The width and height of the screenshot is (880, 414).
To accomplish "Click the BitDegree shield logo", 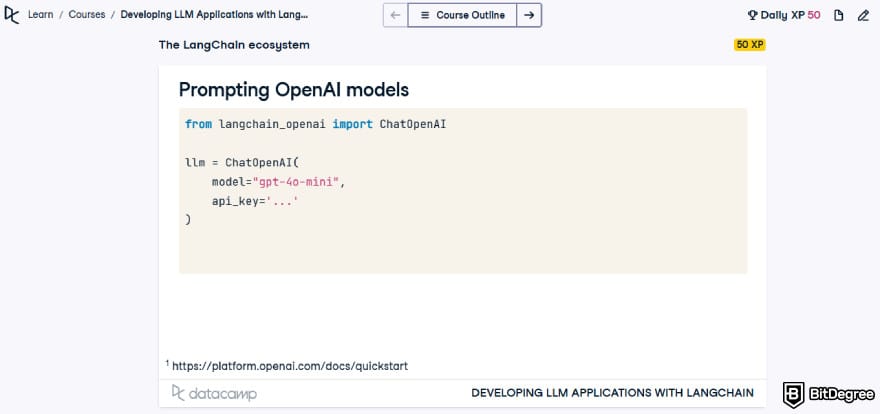I will coord(796,393).
